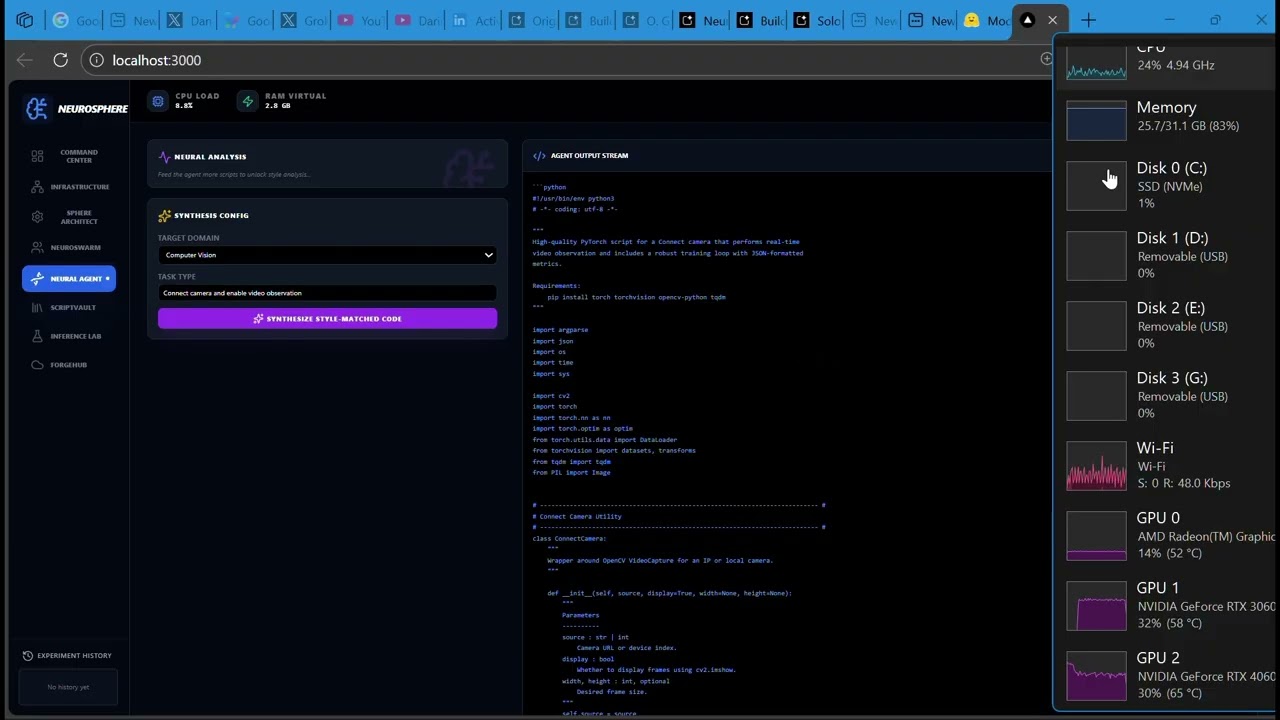
Task: Select Memory in Task Manager panel
Action: pos(1166,119)
